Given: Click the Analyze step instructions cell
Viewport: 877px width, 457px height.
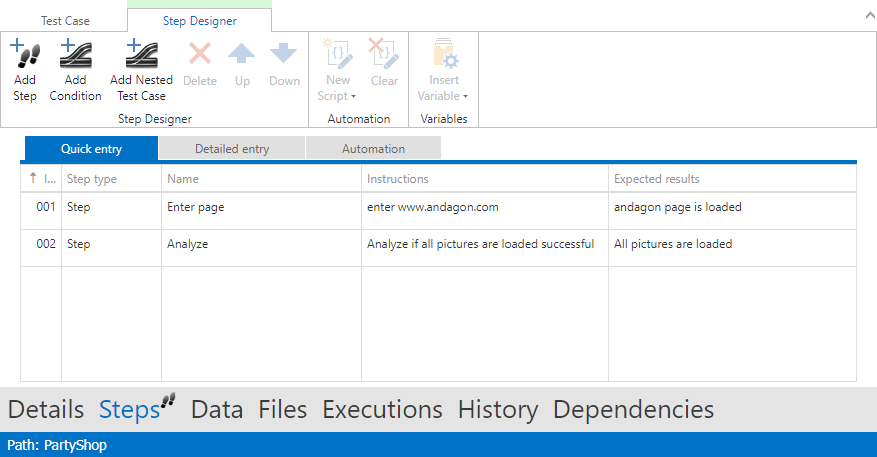Looking at the screenshot, I should click(480, 244).
